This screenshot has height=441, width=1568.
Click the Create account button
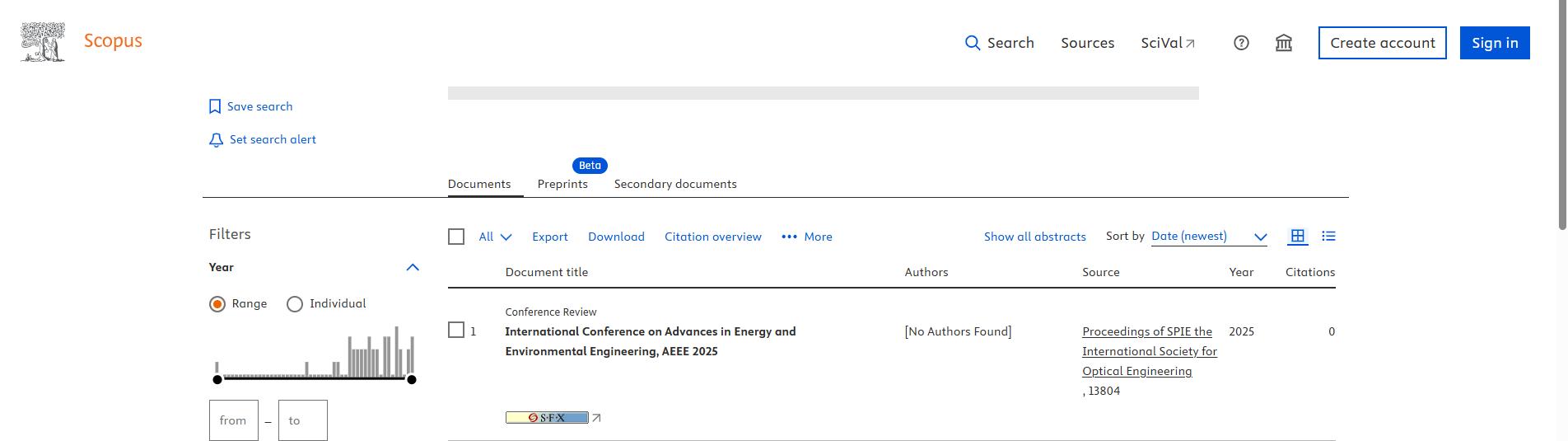click(1382, 43)
